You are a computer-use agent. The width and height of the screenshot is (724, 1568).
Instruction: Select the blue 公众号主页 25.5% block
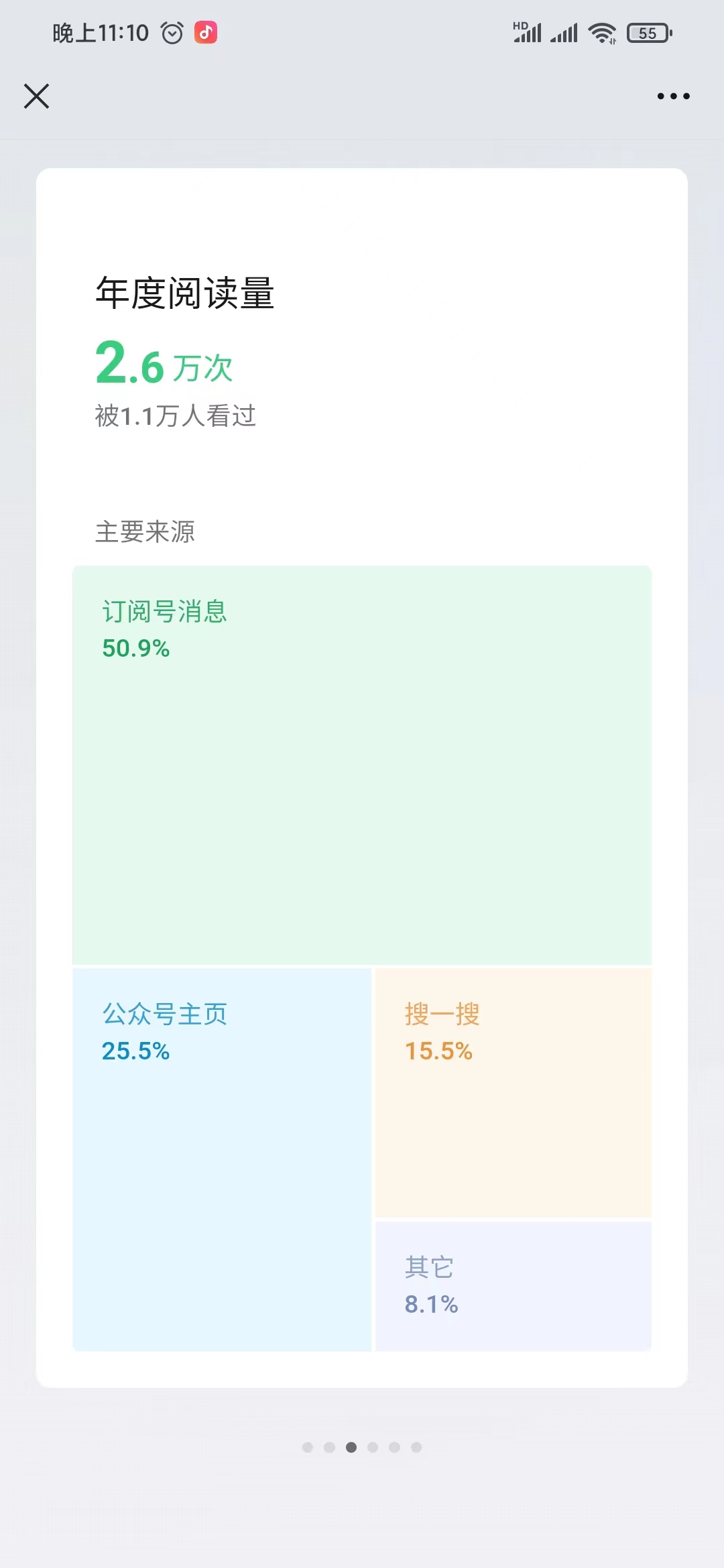(222, 1159)
